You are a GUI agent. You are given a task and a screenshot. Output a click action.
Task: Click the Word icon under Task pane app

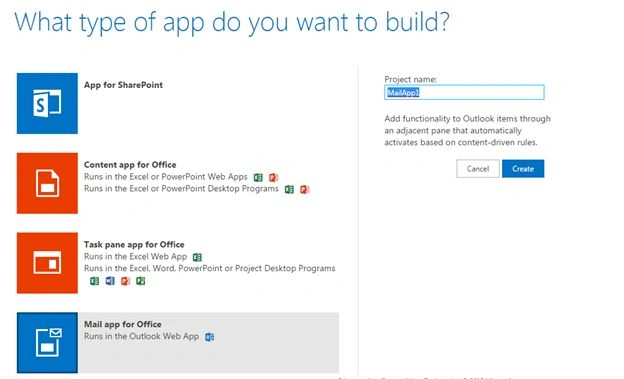coord(110,281)
